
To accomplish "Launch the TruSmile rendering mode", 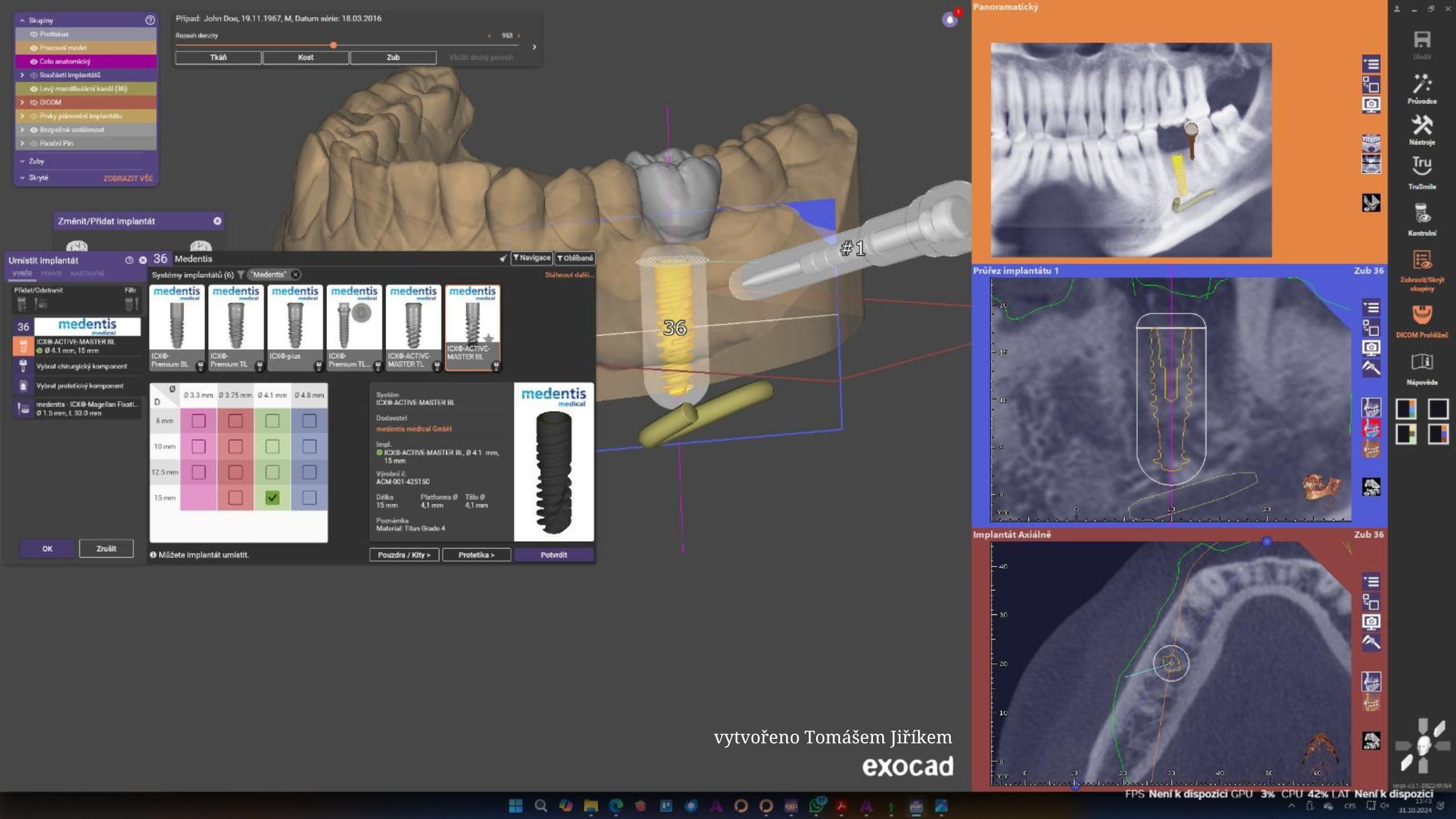I will (1422, 173).
